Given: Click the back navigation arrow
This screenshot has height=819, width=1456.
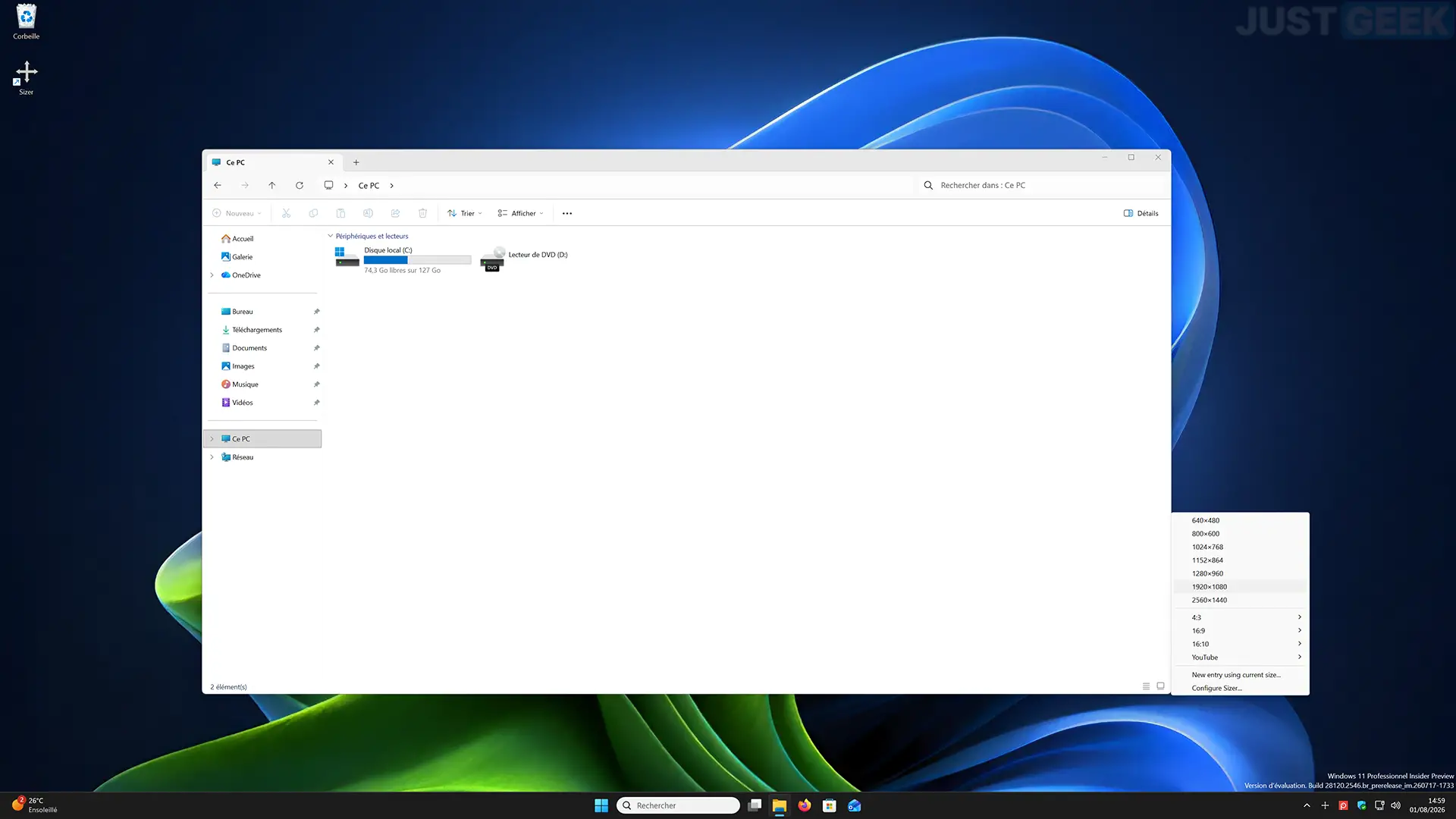Looking at the screenshot, I should pyautogui.click(x=218, y=185).
